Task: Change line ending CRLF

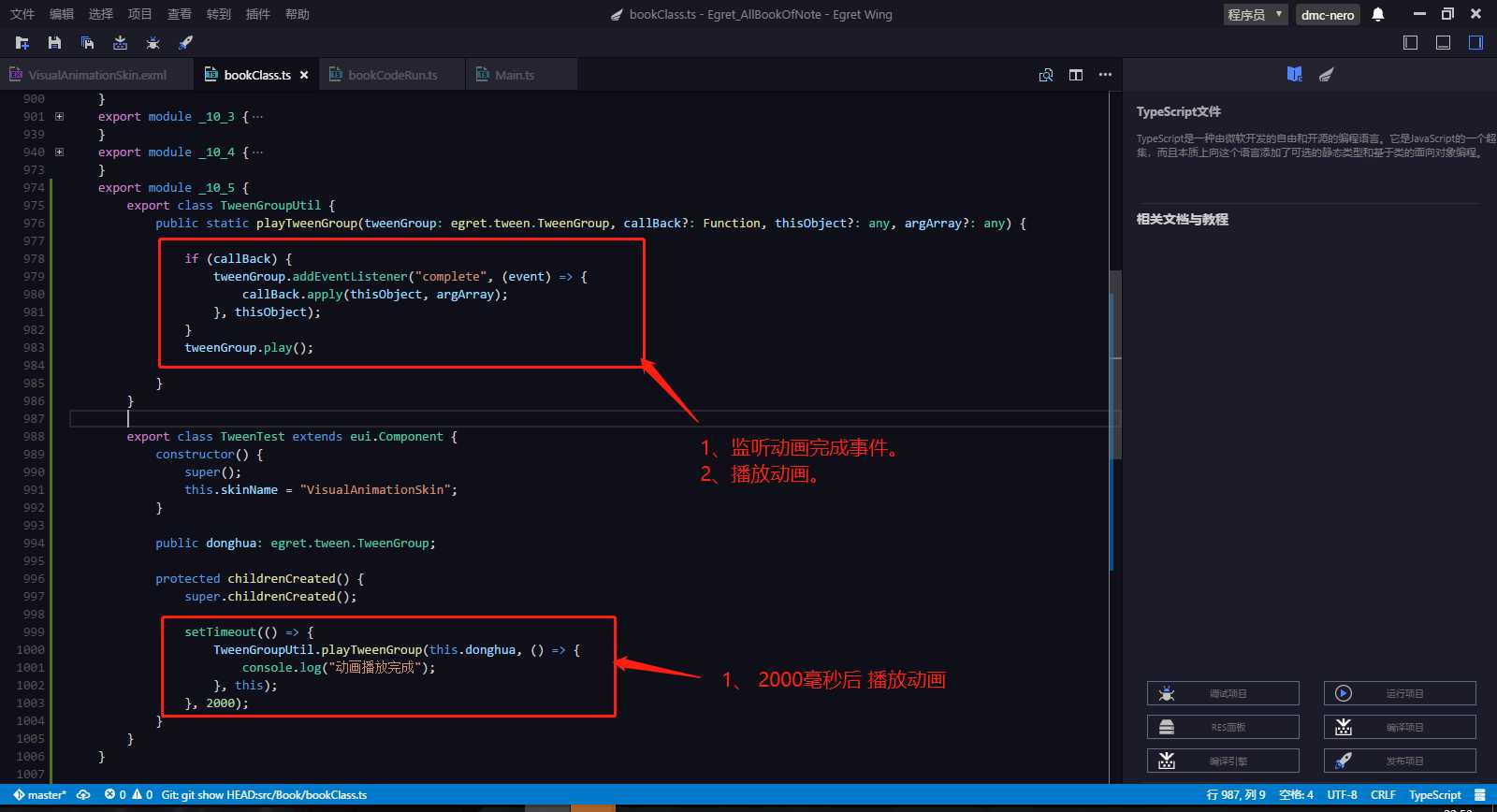Action: coord(1383,795)
